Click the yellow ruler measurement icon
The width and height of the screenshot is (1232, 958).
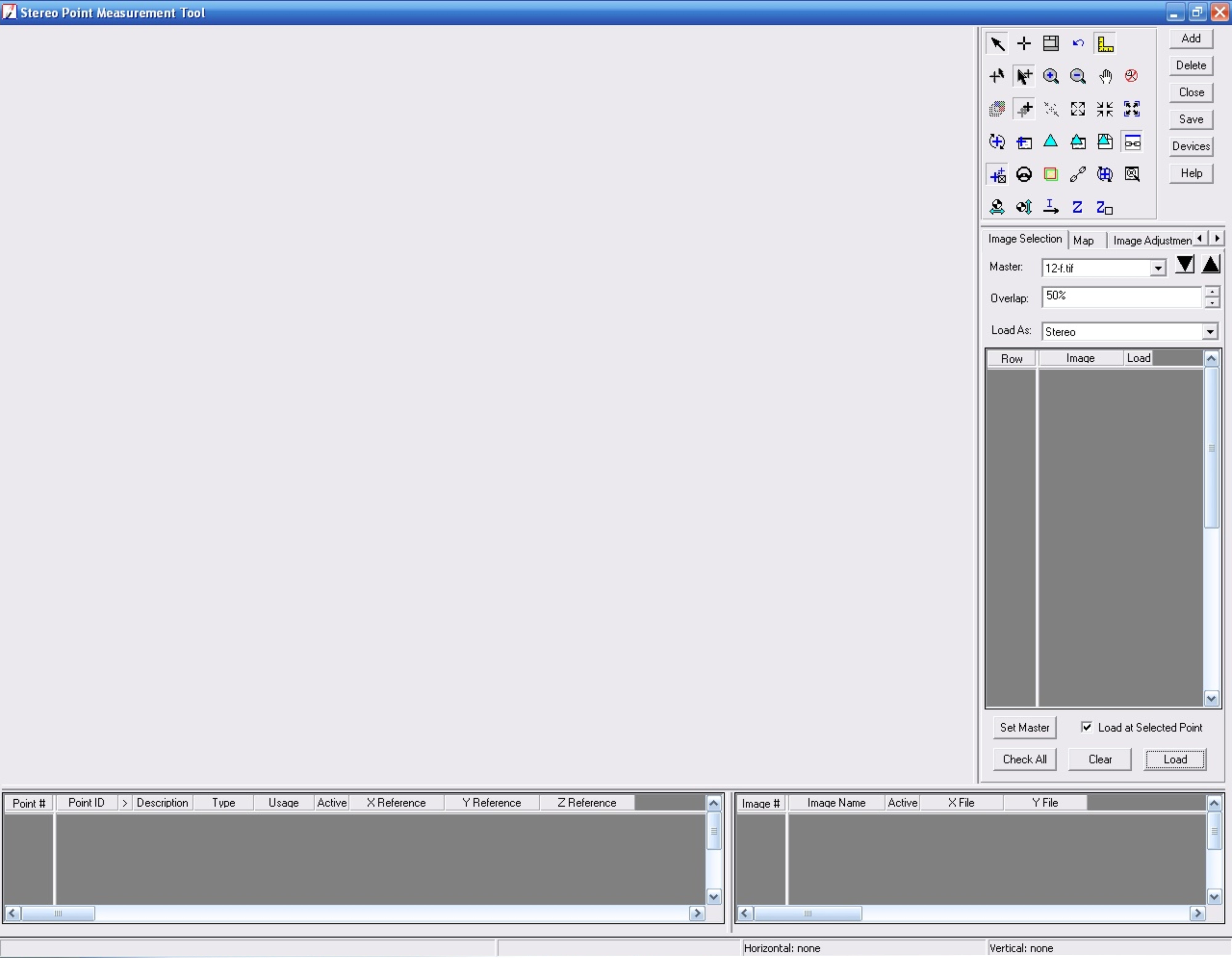click(x=1105, y=43)
